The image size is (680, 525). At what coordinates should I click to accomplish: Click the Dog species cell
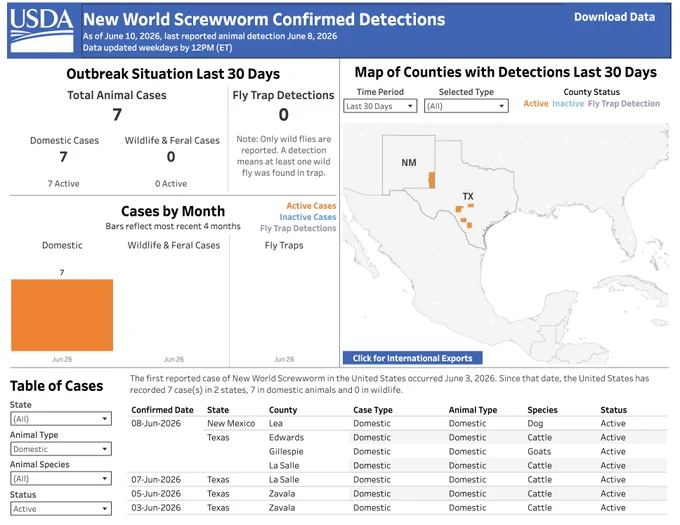pyautogui.click(x=535, y=424)
